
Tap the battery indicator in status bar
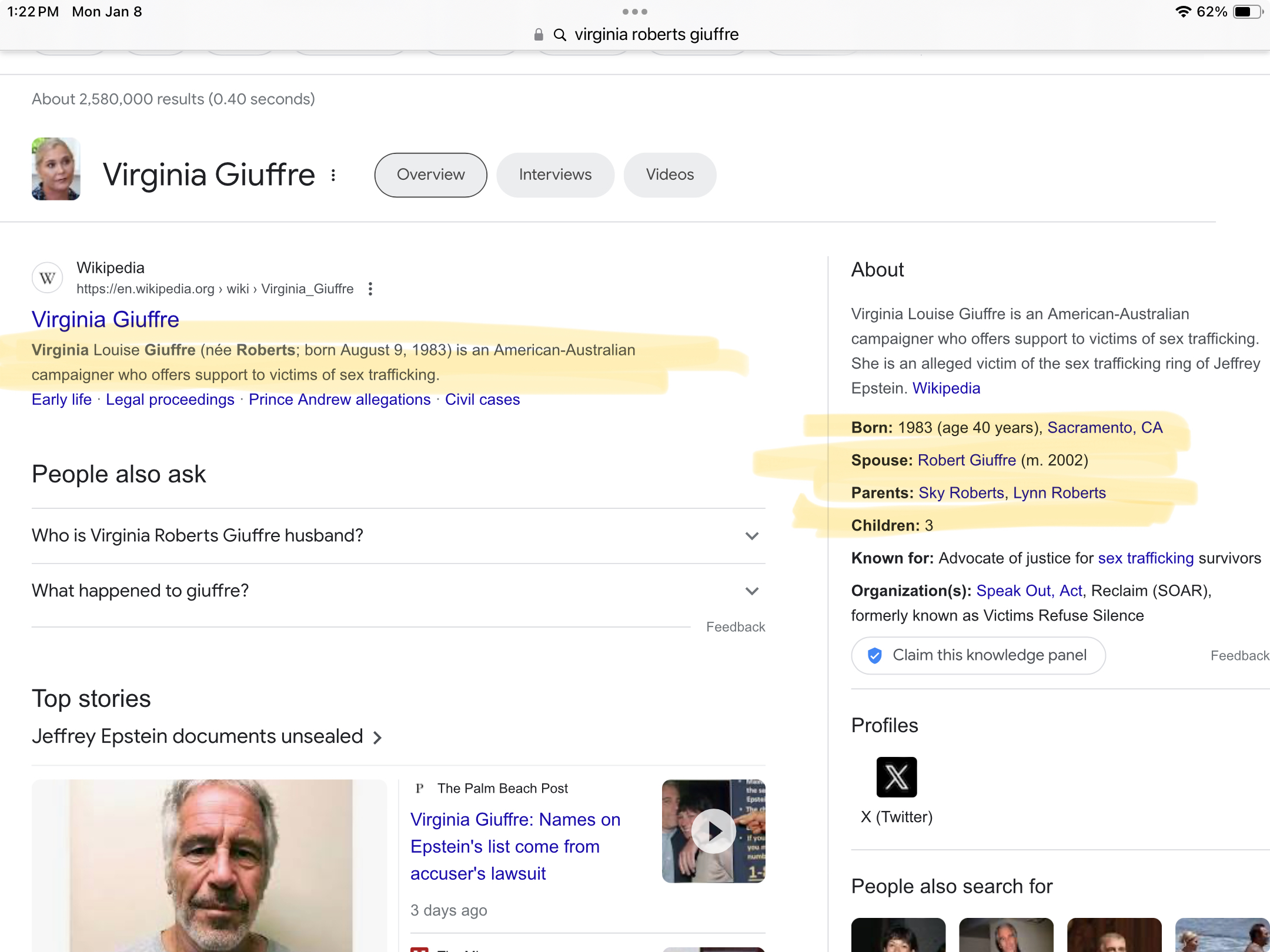[1248, 12]
